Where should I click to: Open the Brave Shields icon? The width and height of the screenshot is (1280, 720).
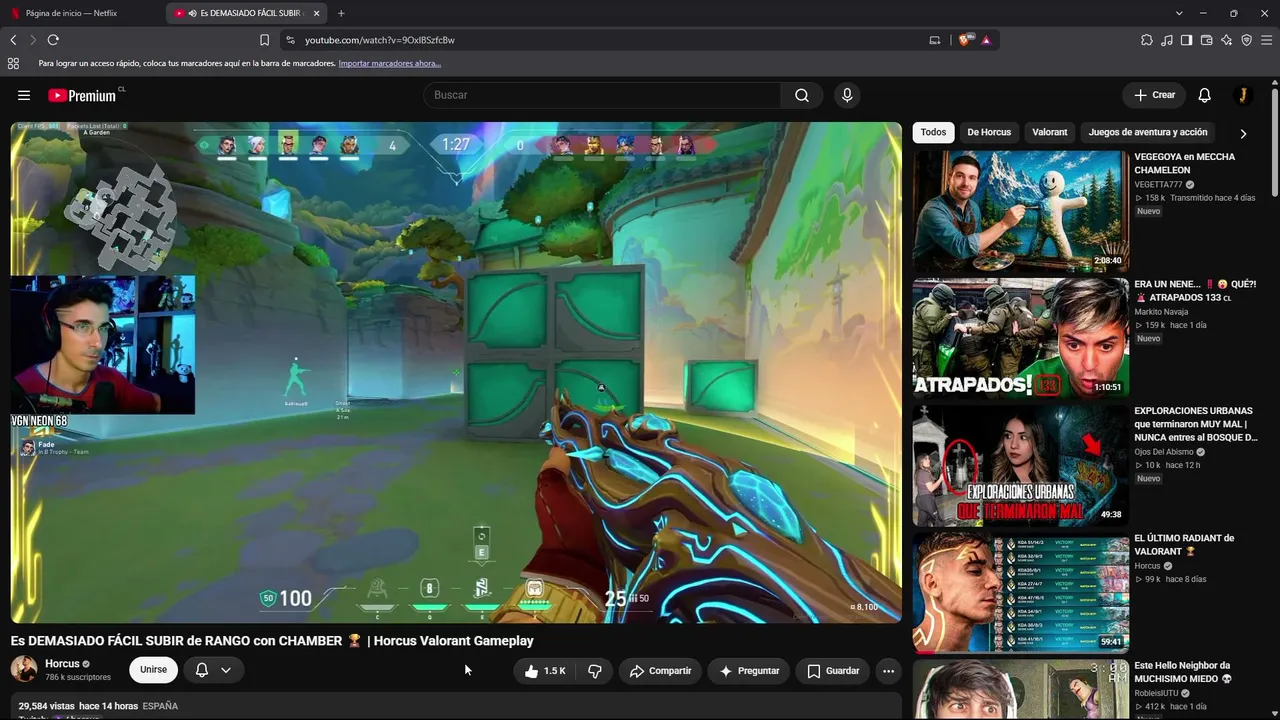point(965,40)
